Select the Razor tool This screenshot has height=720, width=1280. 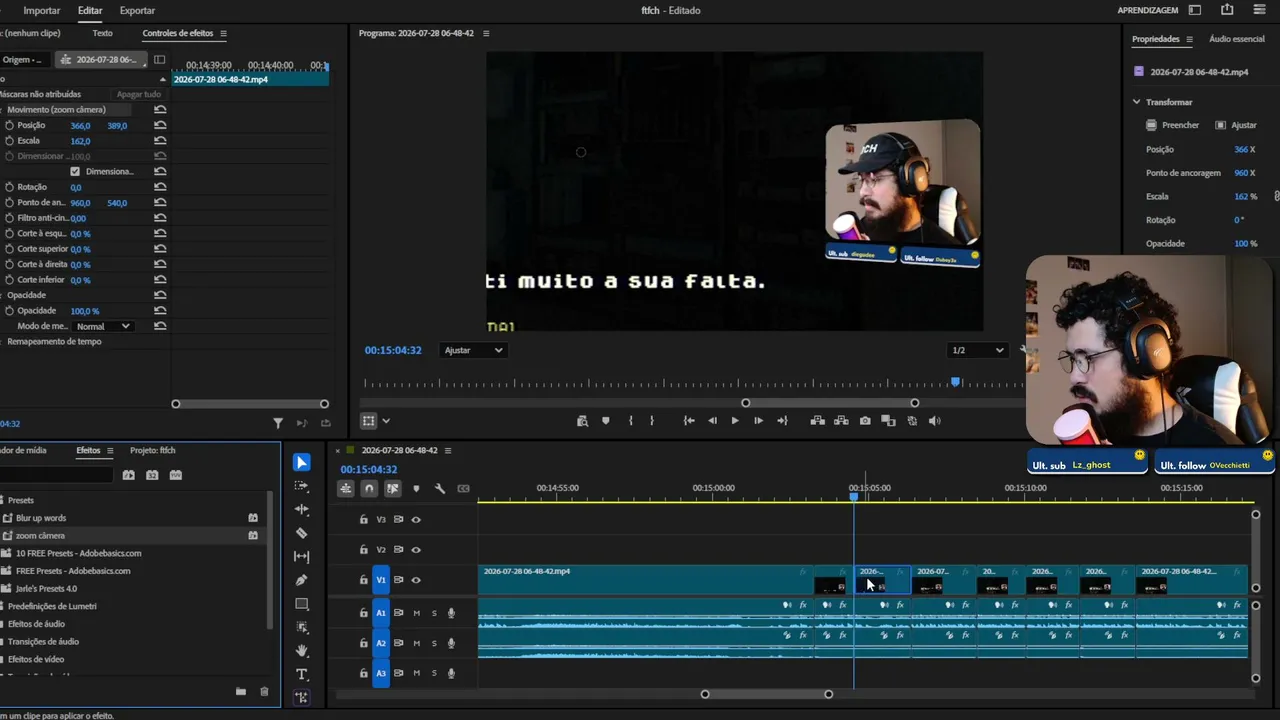coord(302,533)
